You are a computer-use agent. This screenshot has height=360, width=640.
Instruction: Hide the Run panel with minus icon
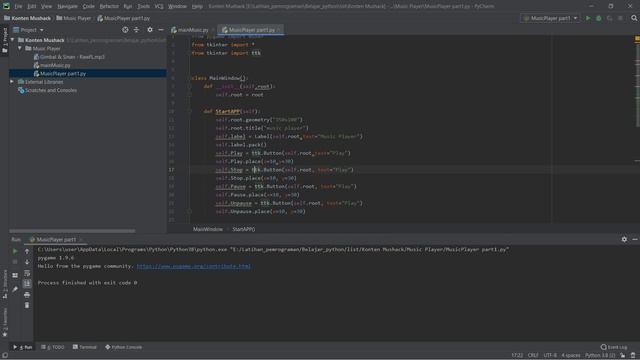click(x=635, y=240)
